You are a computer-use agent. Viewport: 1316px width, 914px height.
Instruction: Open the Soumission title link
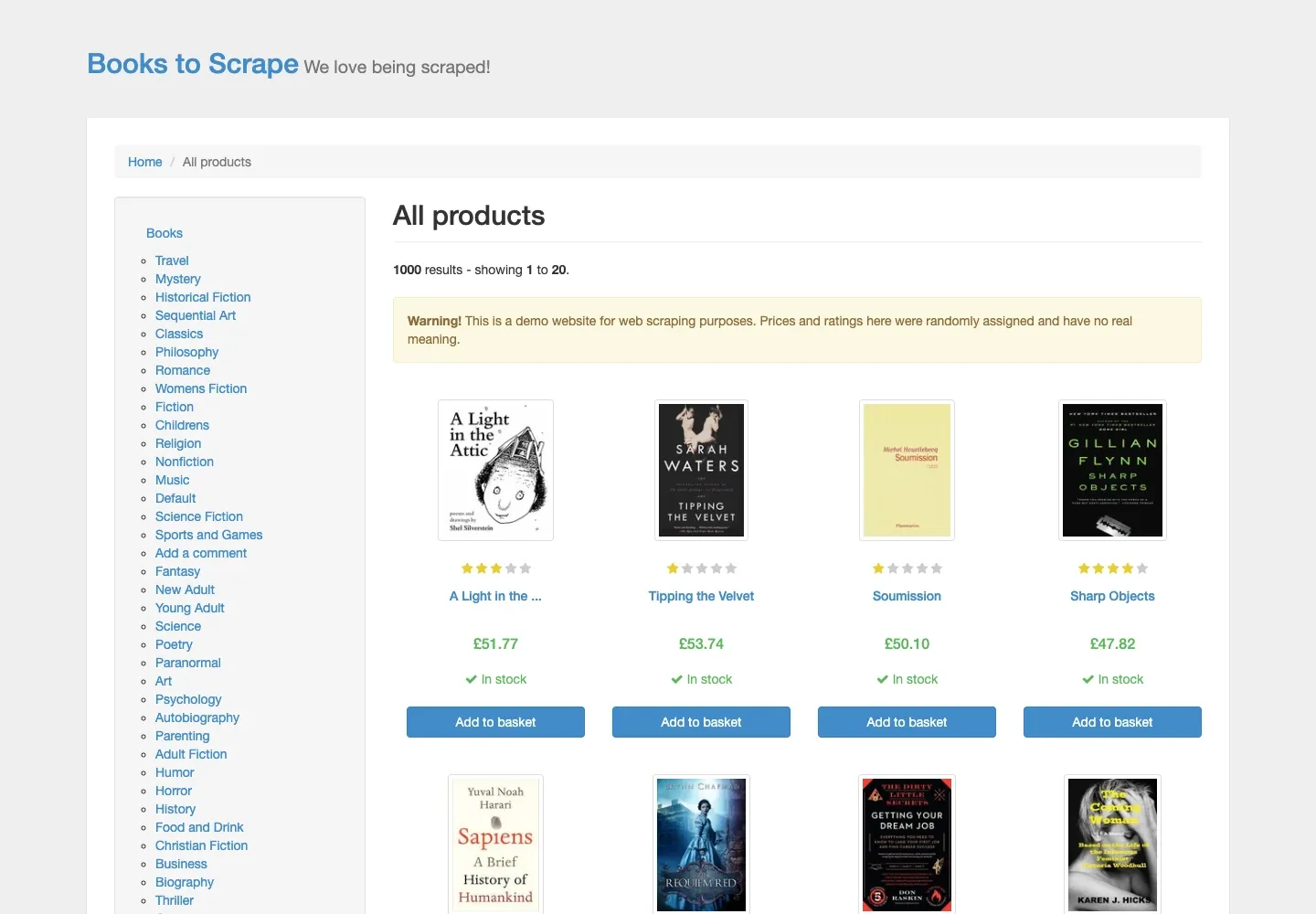coord(907,596)
